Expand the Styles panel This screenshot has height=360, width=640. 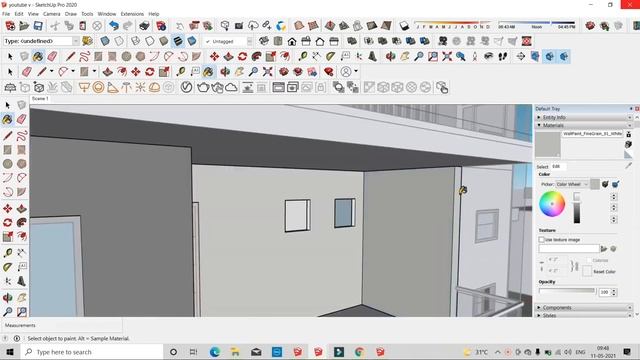tap(584, 315)
